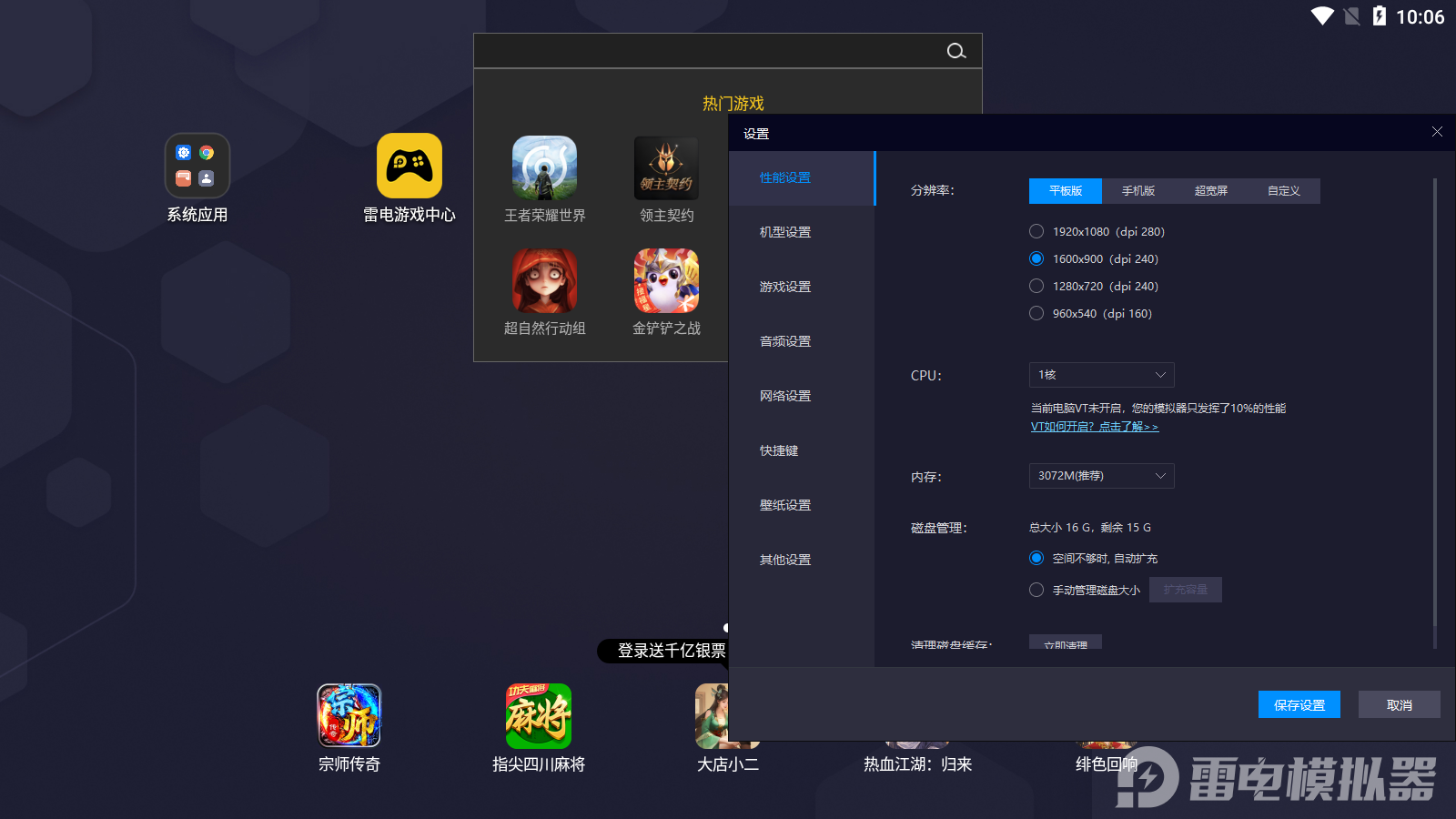Switch to 机型设置 section
1456x819 pixels.
[x=802, y=233]
